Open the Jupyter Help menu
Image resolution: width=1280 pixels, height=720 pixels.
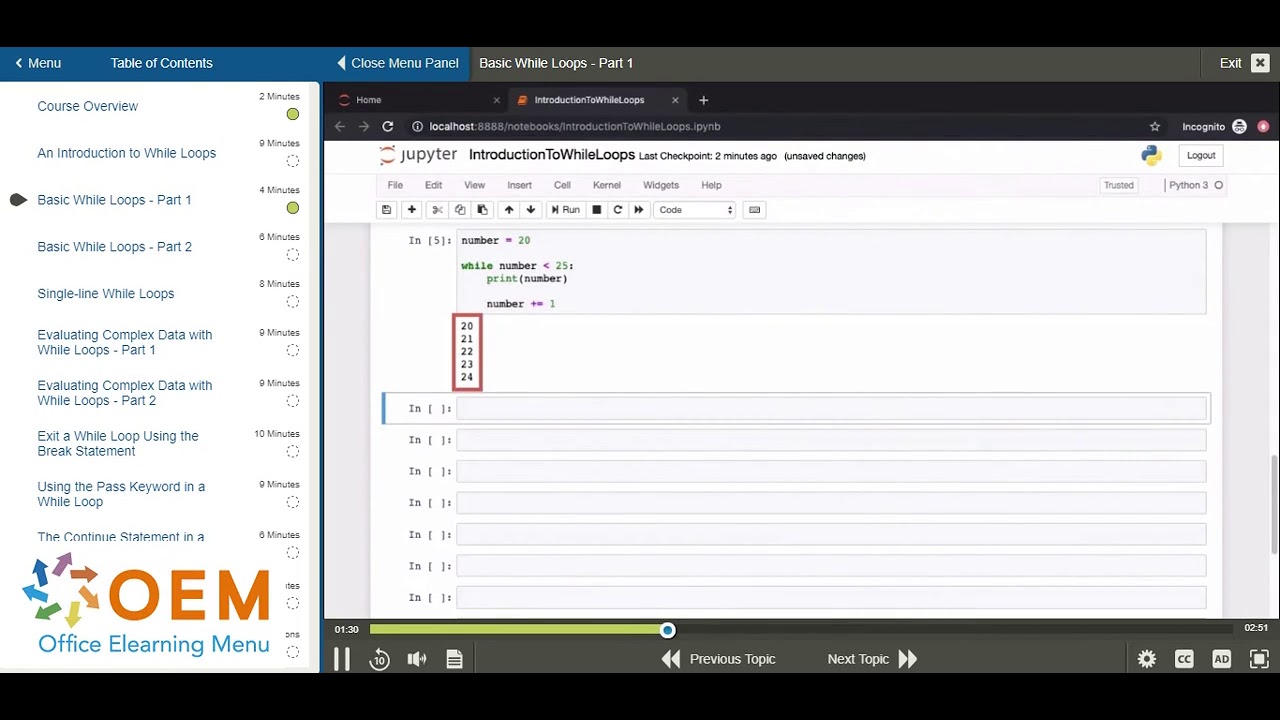(x=711, y=185)
